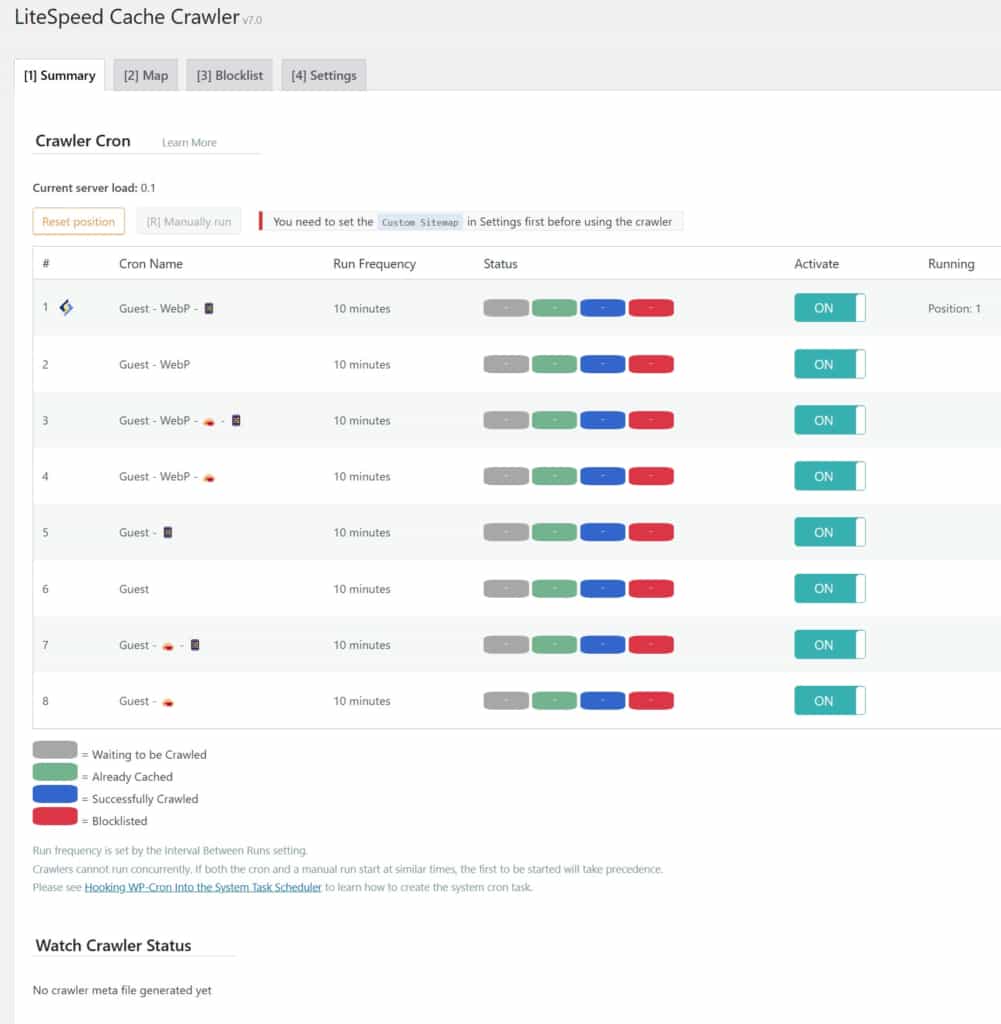Click the mobile phone icon in row 5
Screen dimensions: 1001x1024
click(x=168, y=533)
